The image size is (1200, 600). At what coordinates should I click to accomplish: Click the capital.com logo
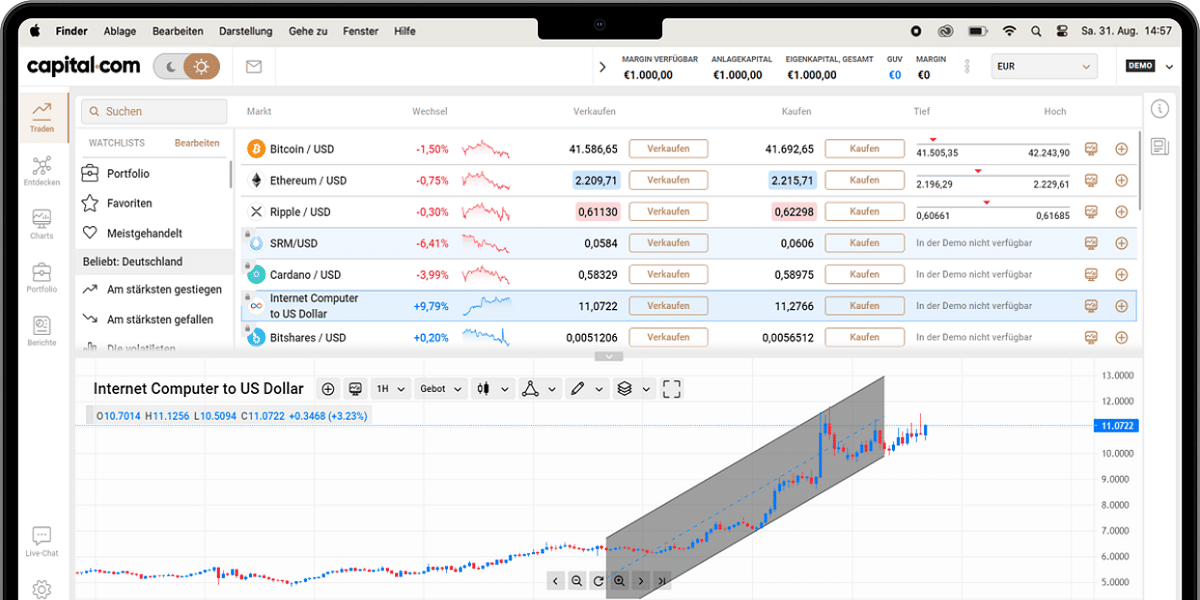[x=84, y=66]
